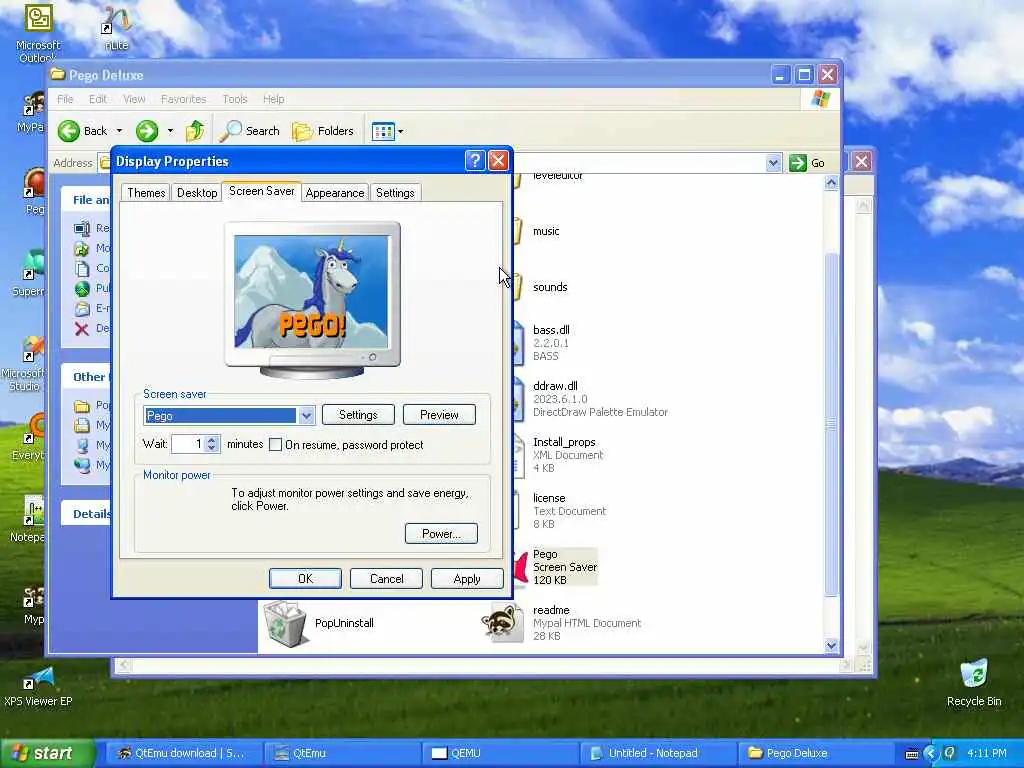This screenshot has width=1024, height=768.
Task: Decrease Wait minutes with down spinner
Action: click(212, 449)
